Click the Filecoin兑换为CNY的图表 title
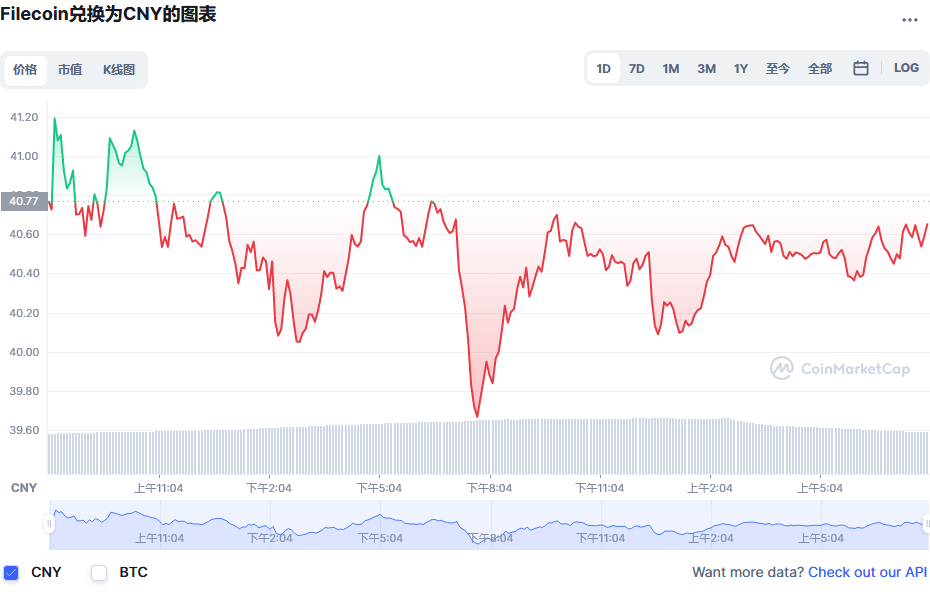Viewport: 930px width, 600px height. [108, 14]
